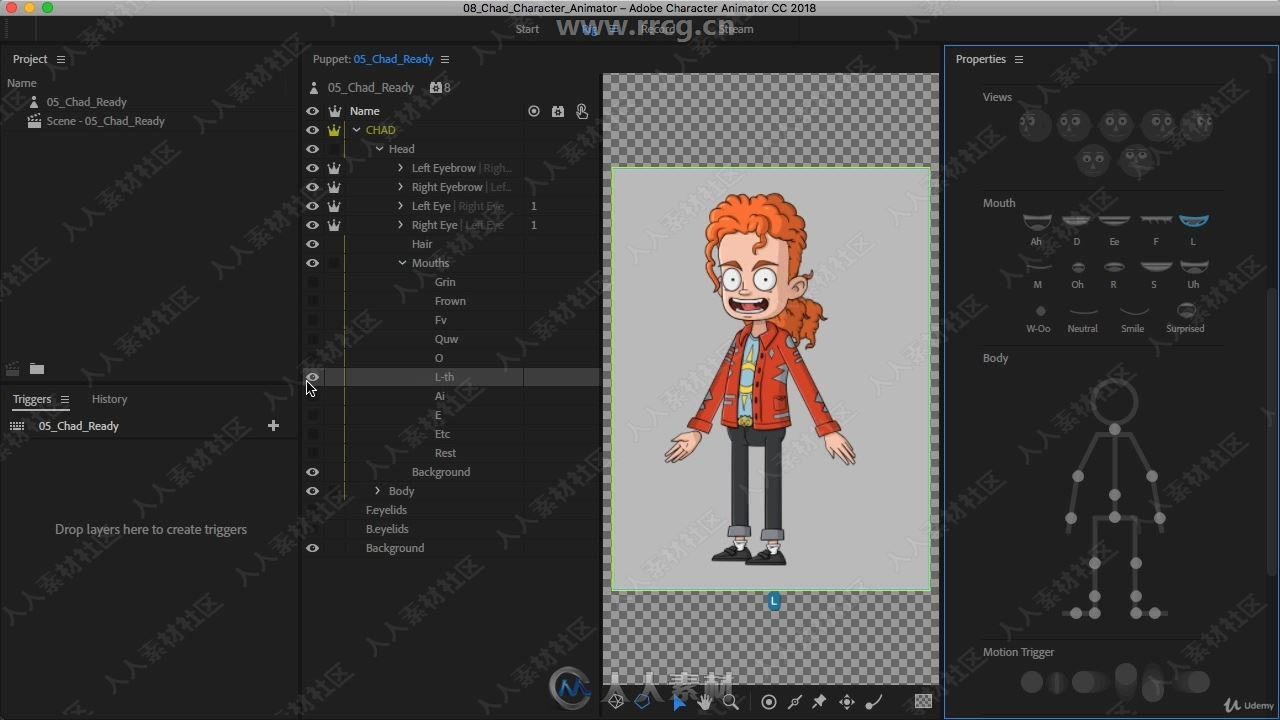Hide the Hair layer
Screen dimensions: 1280x720
[x=313, y=244]
